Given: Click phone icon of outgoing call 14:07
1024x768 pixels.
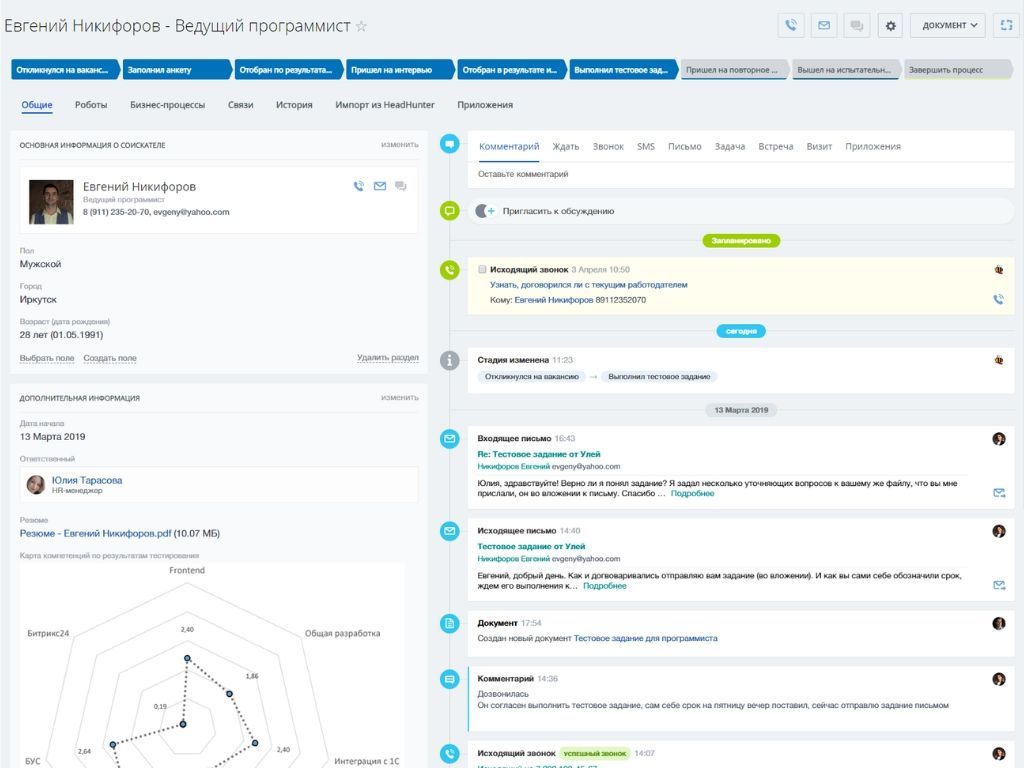Looking at the screenshot, I should click(x=449, y=754).
